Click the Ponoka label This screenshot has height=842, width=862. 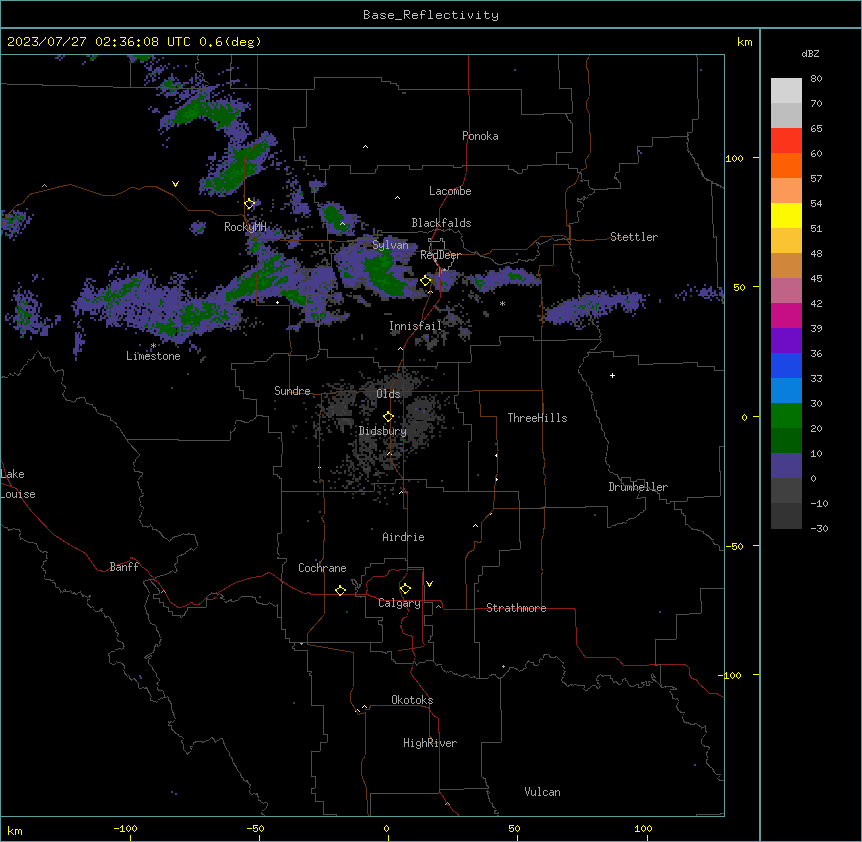click(x=480, y=136)
